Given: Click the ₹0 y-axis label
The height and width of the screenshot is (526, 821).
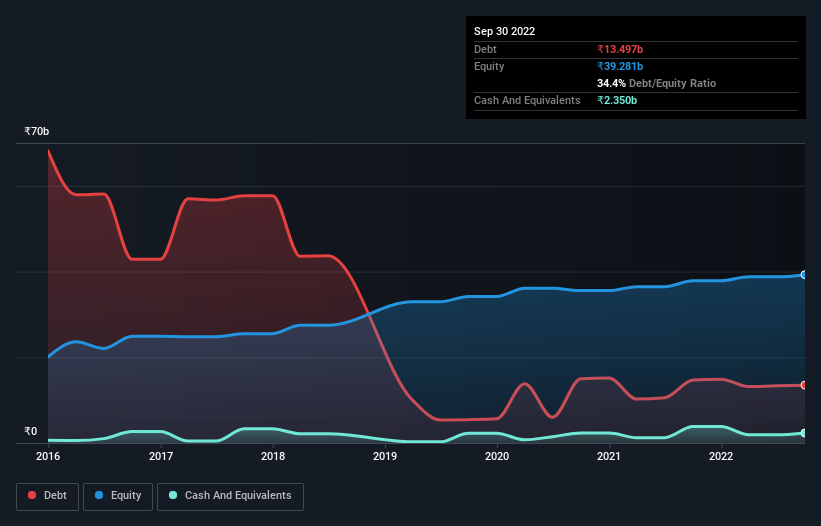Looking at the screenshot, I should [x=31, y=431].
